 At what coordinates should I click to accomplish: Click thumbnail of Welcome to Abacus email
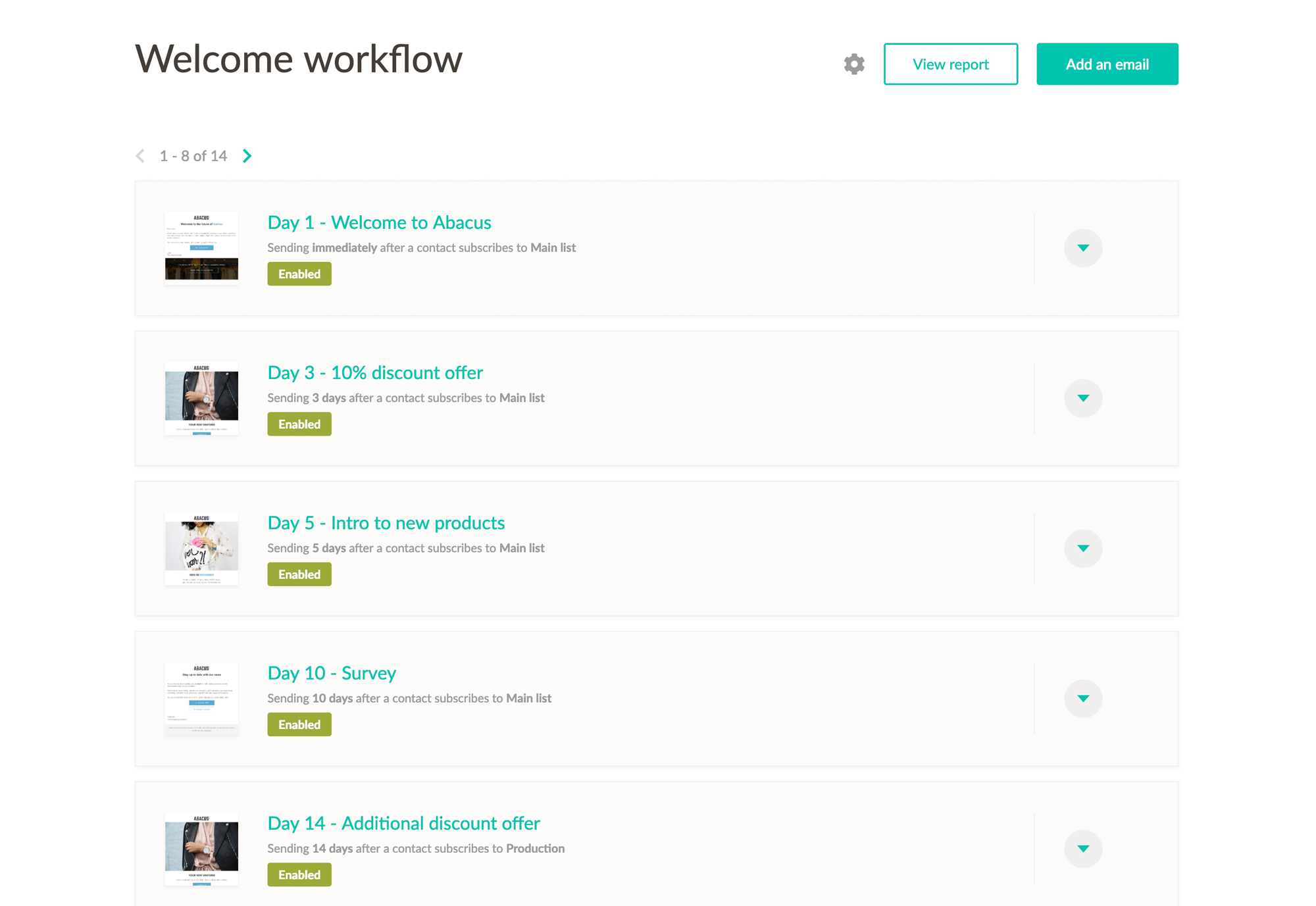click(x=201, y=248)
